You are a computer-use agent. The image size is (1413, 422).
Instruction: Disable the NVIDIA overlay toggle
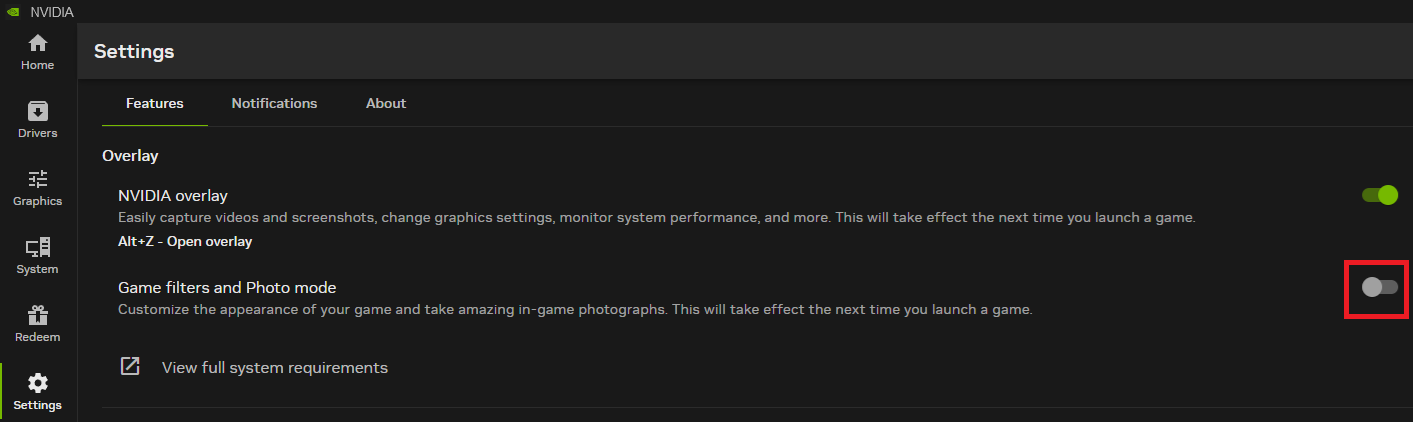1380,195
